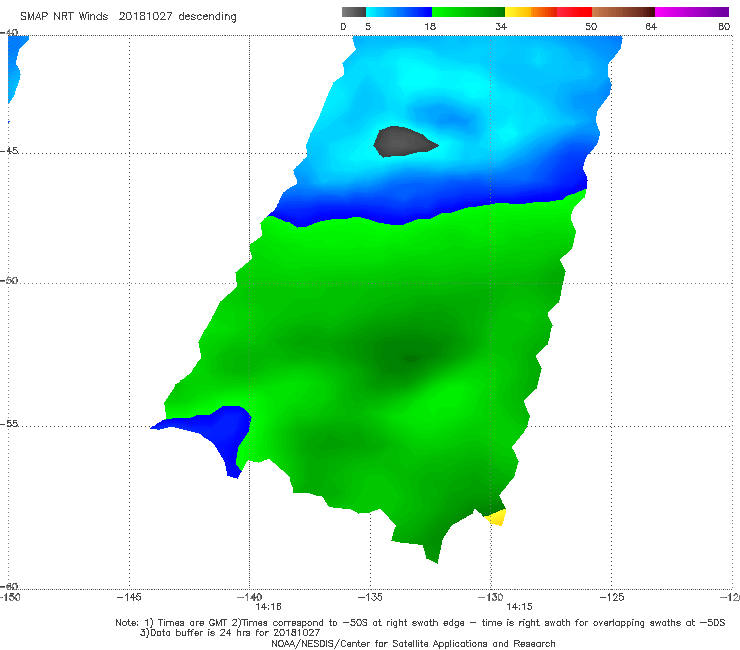Image resolution: width=740 pixels, height=650 pixels.
Task: Pick the brown color bar segment
Action: tap(623, 12)
